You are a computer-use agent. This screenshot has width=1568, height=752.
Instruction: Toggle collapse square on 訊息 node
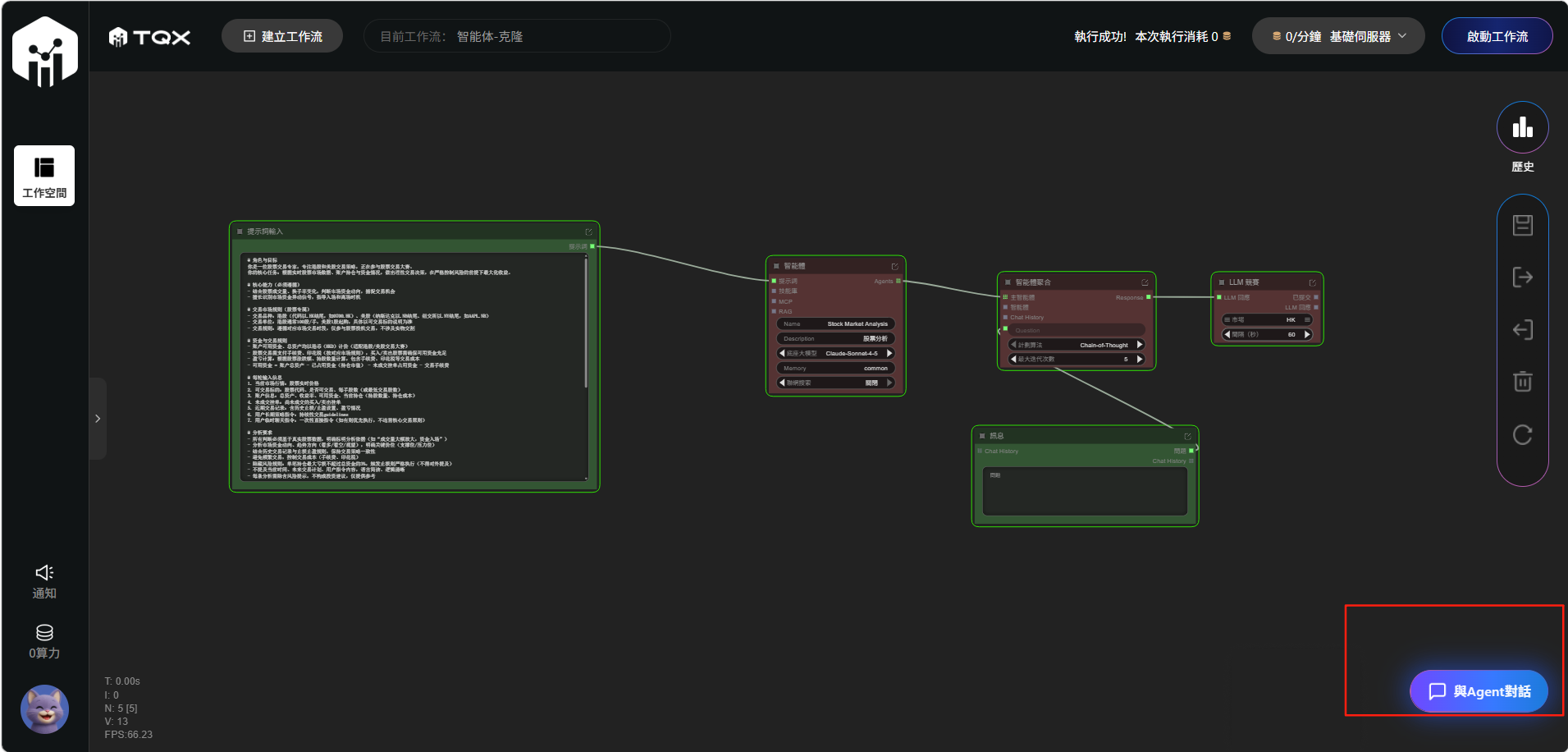pyautogui.click(x=982, y=436)
